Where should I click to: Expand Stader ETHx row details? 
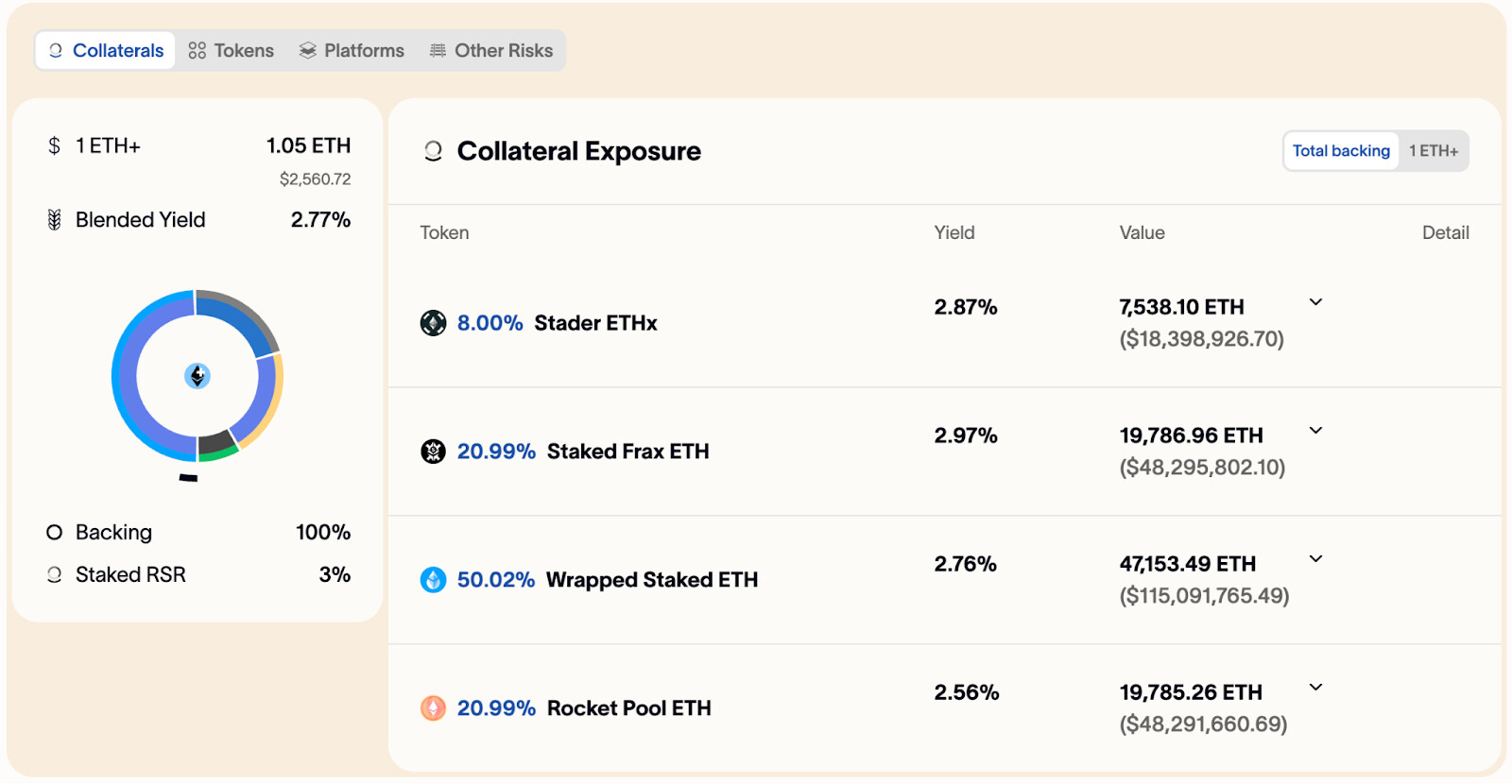1315,302
